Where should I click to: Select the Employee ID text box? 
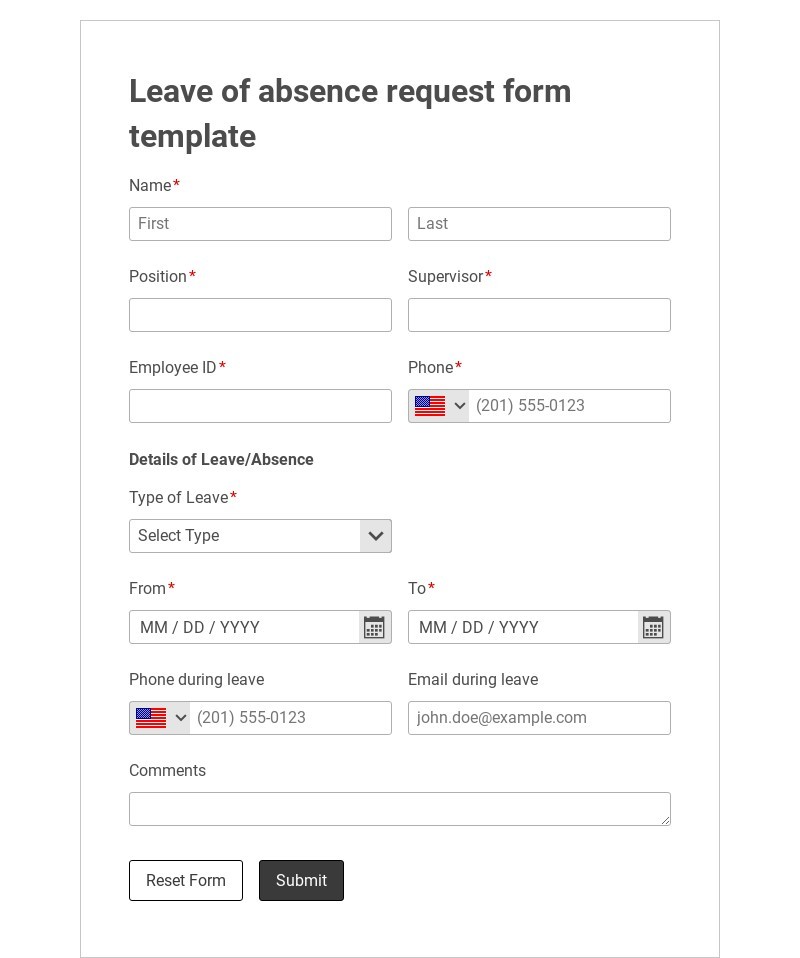tap(260, 406)
